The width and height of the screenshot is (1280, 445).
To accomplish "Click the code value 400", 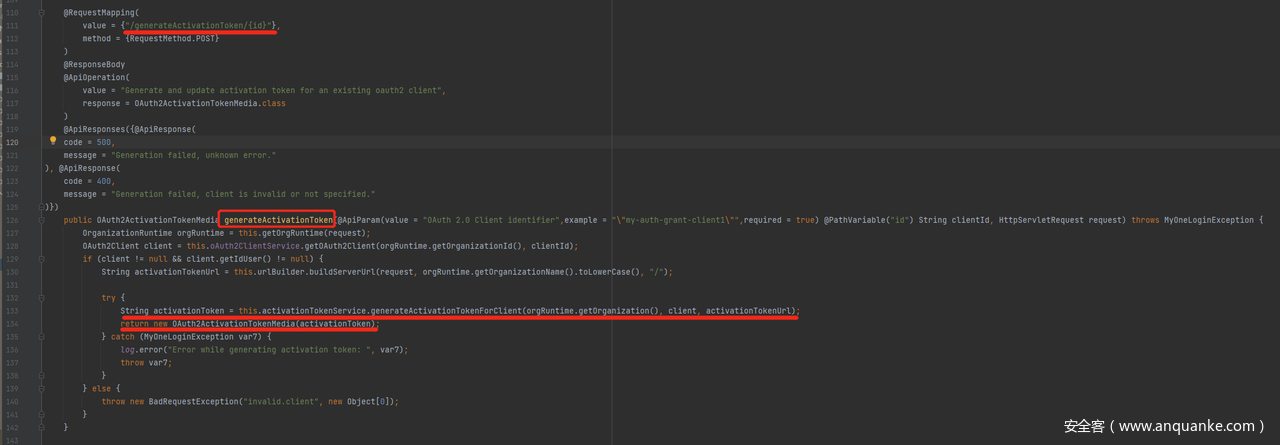I will click(105, 181).
